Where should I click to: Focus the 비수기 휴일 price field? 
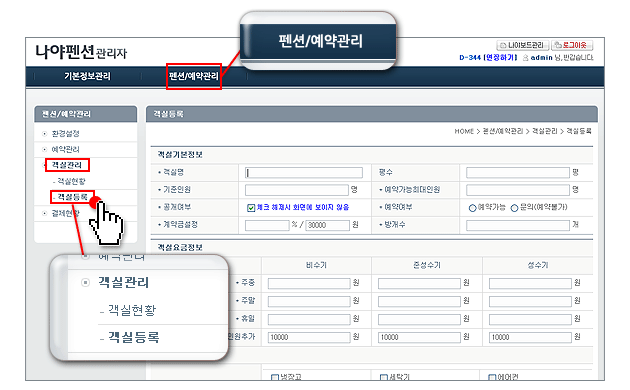pyautogui.click(x=309, y=319)
